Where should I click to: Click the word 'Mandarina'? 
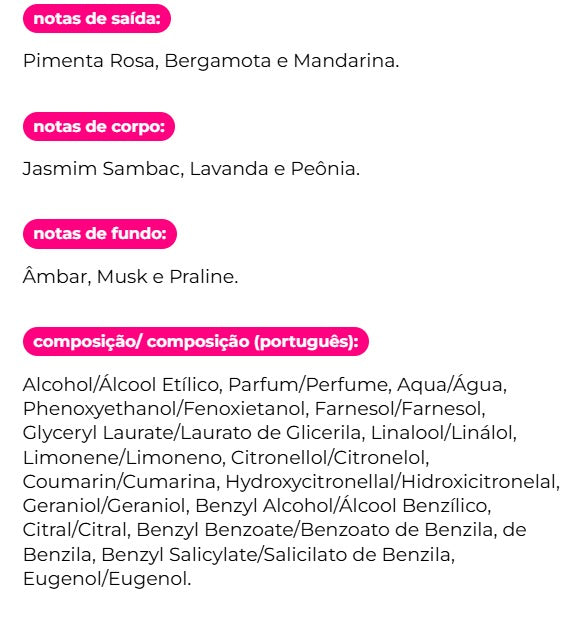pyautogui.click(x=344, y=61)
